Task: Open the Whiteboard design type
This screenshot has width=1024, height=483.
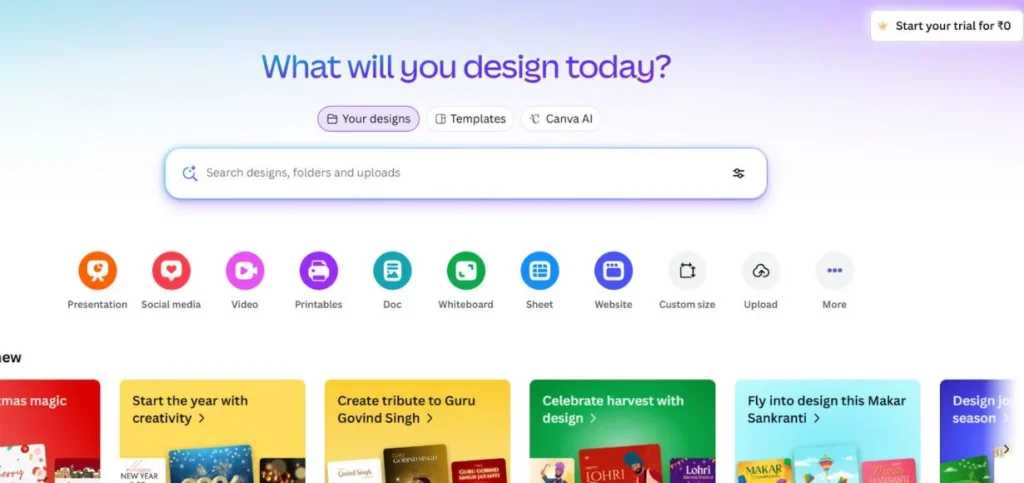Action: click(466, 270)
